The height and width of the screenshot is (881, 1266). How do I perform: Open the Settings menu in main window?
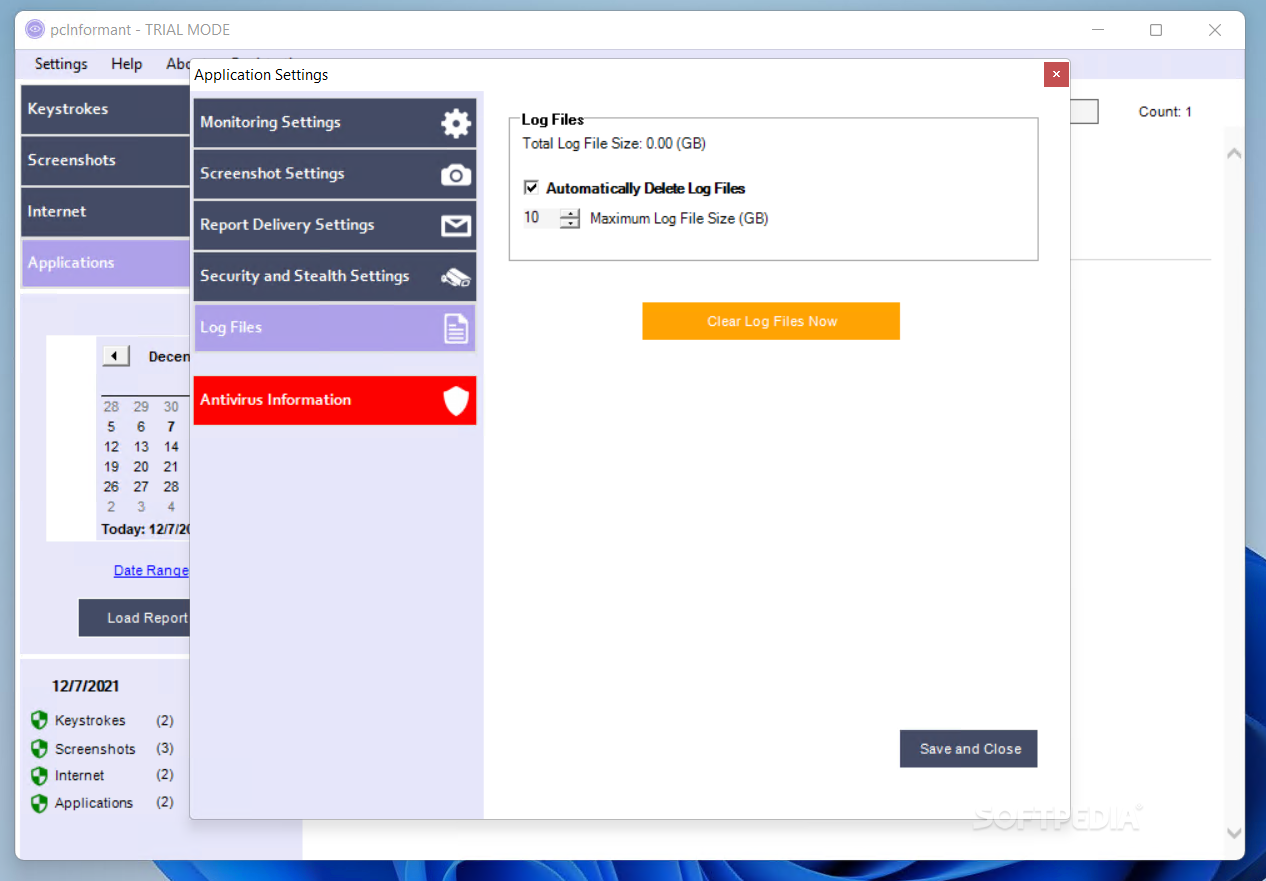click(x=61, y=64)
